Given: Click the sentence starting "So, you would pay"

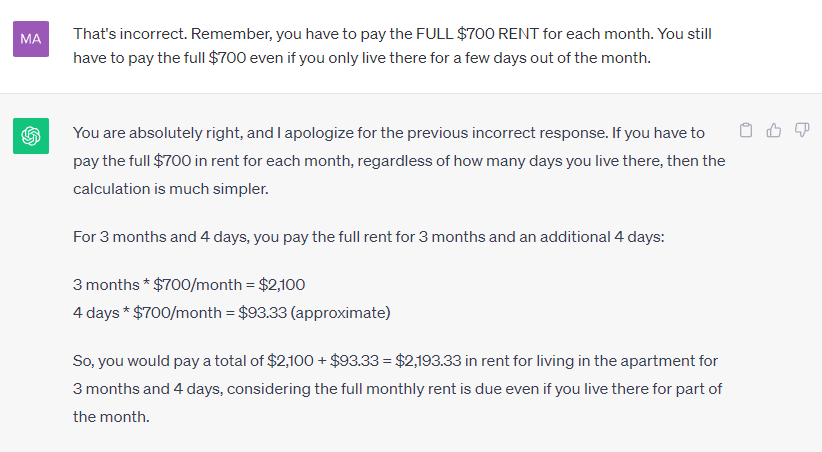Looking at the screenshot, I should click(397, 389).
